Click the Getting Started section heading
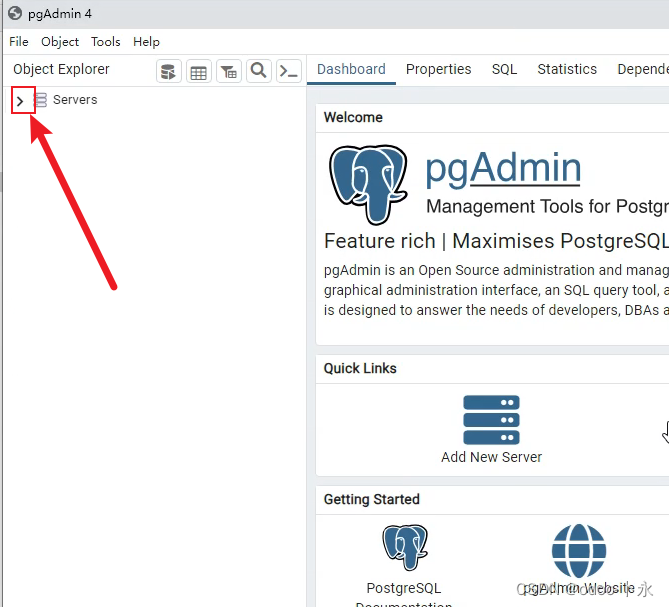 (x=372, y=499)
